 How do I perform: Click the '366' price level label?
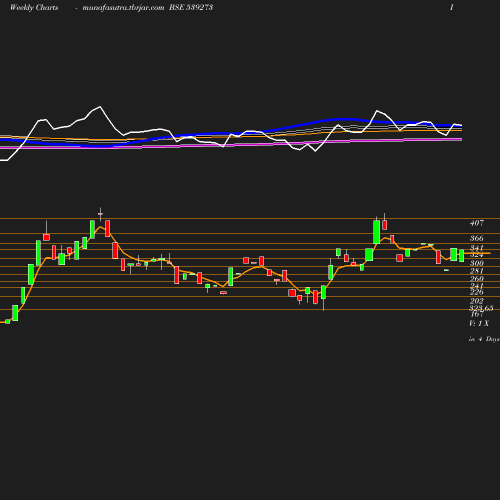tap(477, 238)
